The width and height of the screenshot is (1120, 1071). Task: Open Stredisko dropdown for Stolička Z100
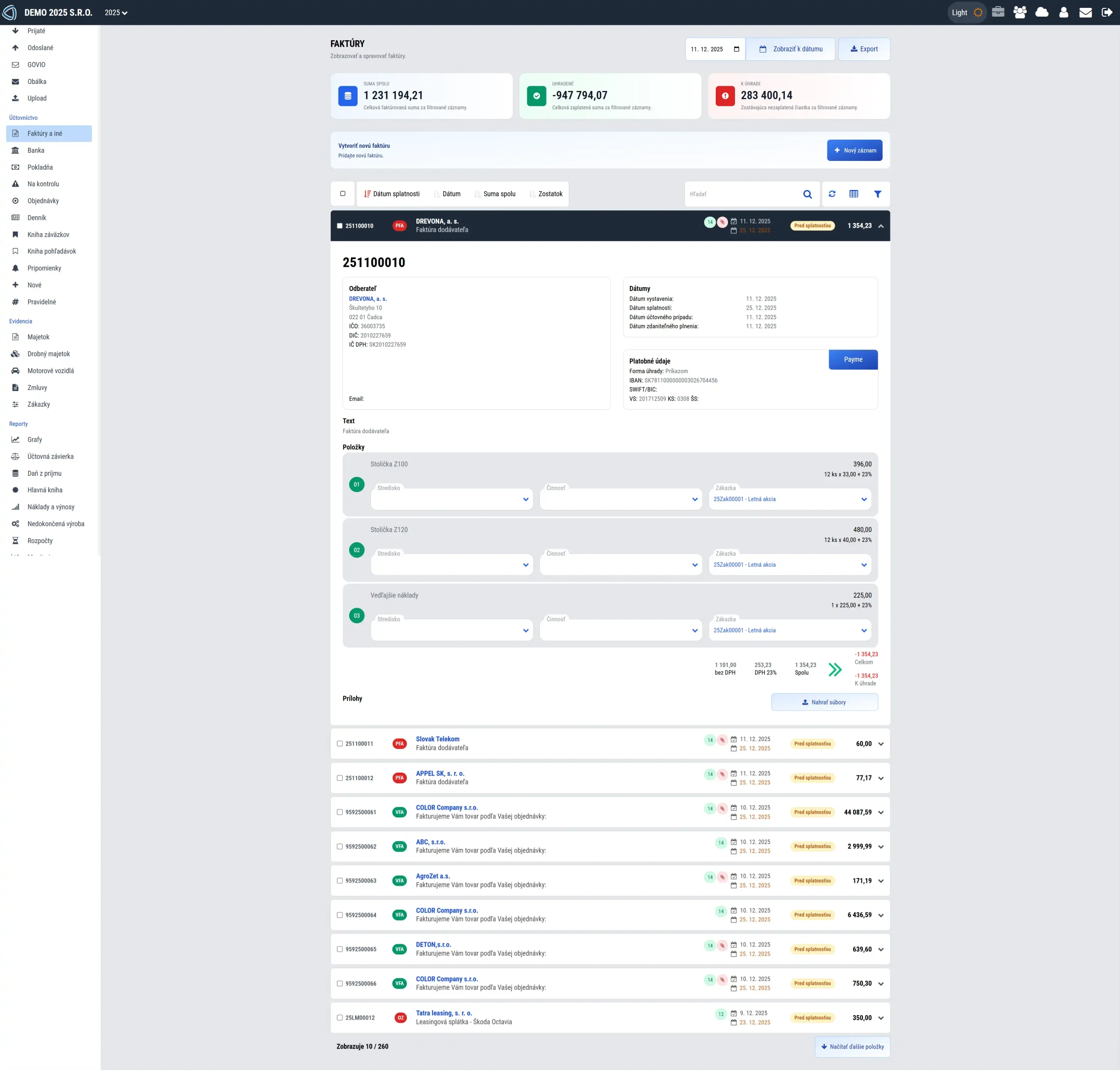point(451,499)
